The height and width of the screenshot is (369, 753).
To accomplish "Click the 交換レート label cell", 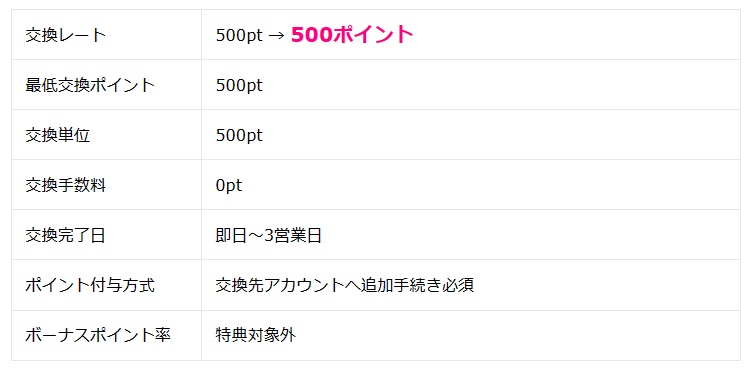I will pyautogui.click(x=106, y=35).
